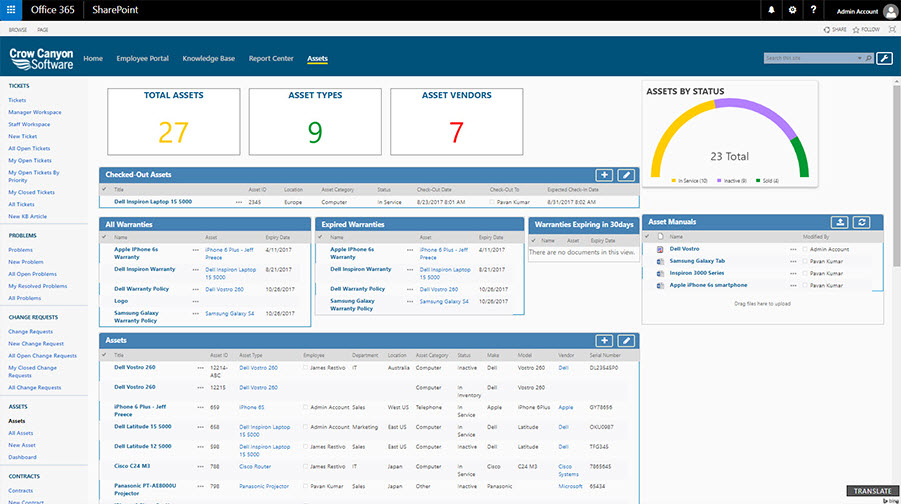Select all in Warranties Expiring header check

pyautogui.click(x=534, y=240)
